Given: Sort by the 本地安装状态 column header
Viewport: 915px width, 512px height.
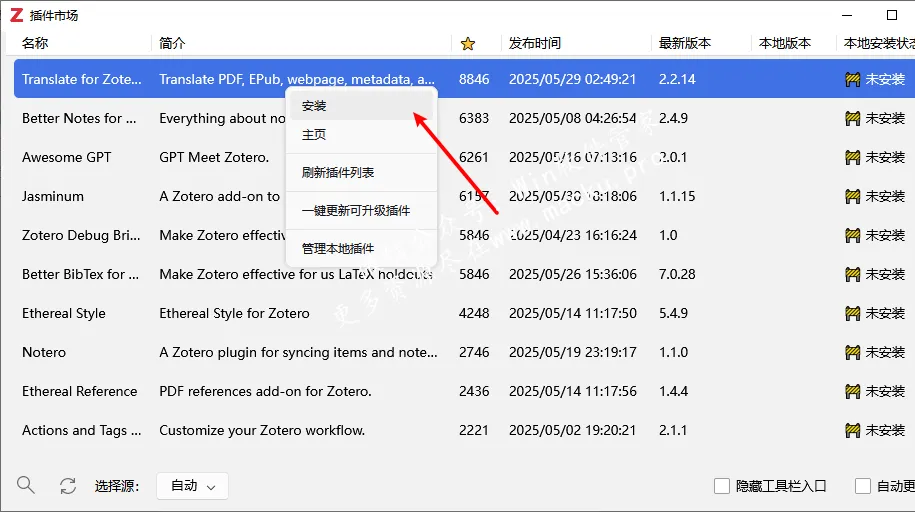Looking at the screenshot, I should 879,43.
